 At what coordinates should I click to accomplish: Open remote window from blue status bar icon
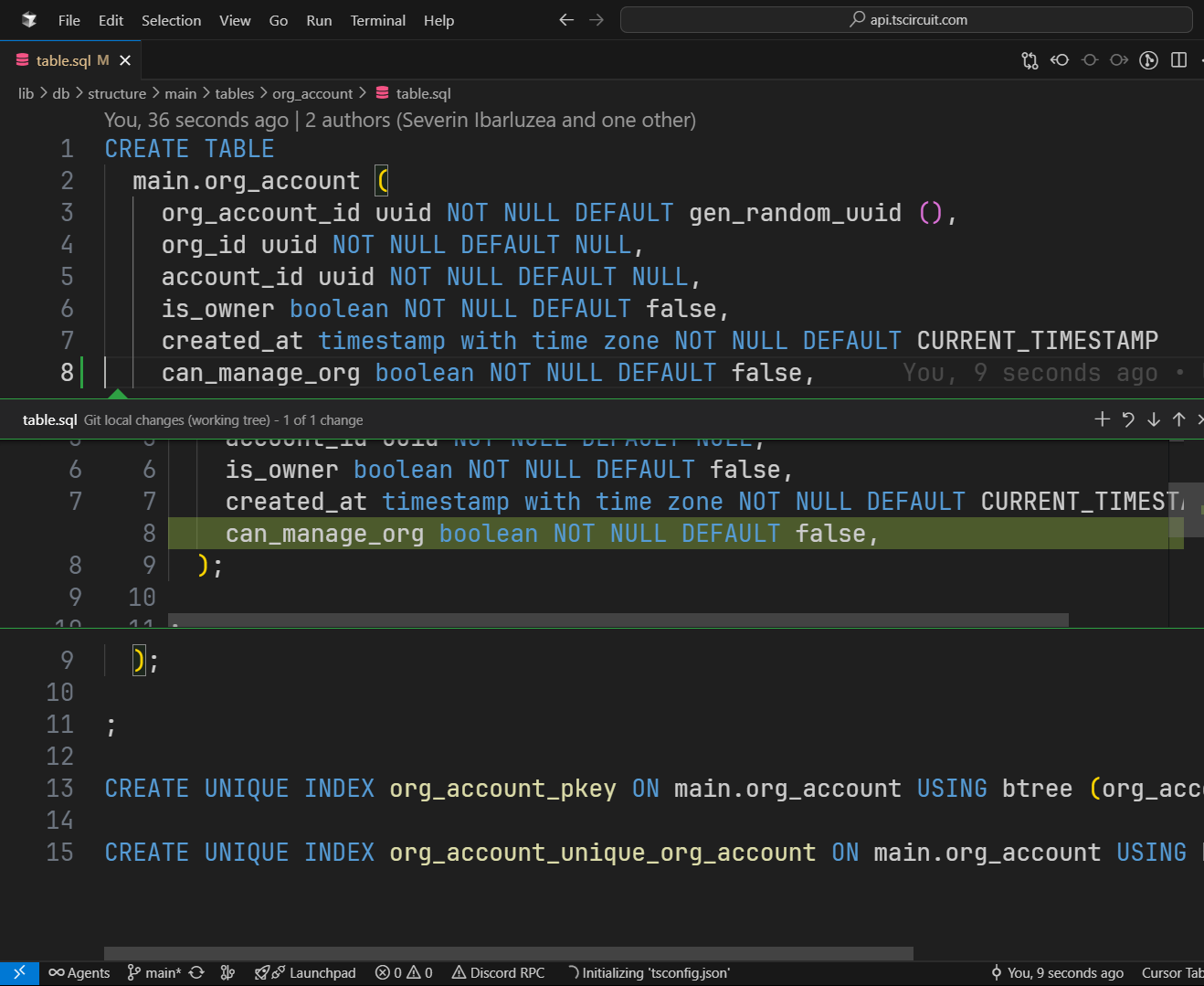[19, 973]
